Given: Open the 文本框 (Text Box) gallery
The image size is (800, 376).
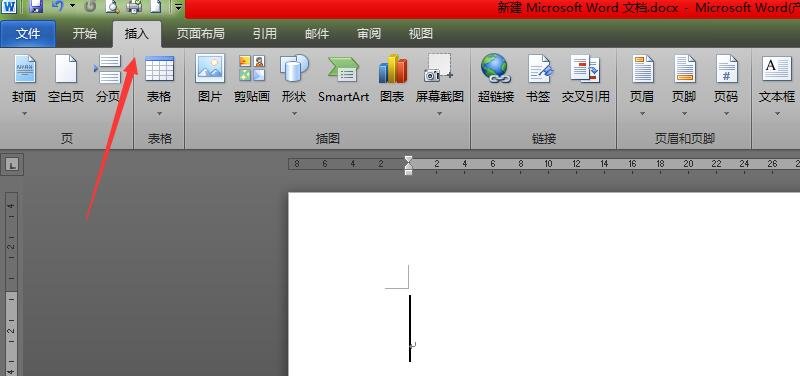Looking at the screenshot, I should click(777, 85).
